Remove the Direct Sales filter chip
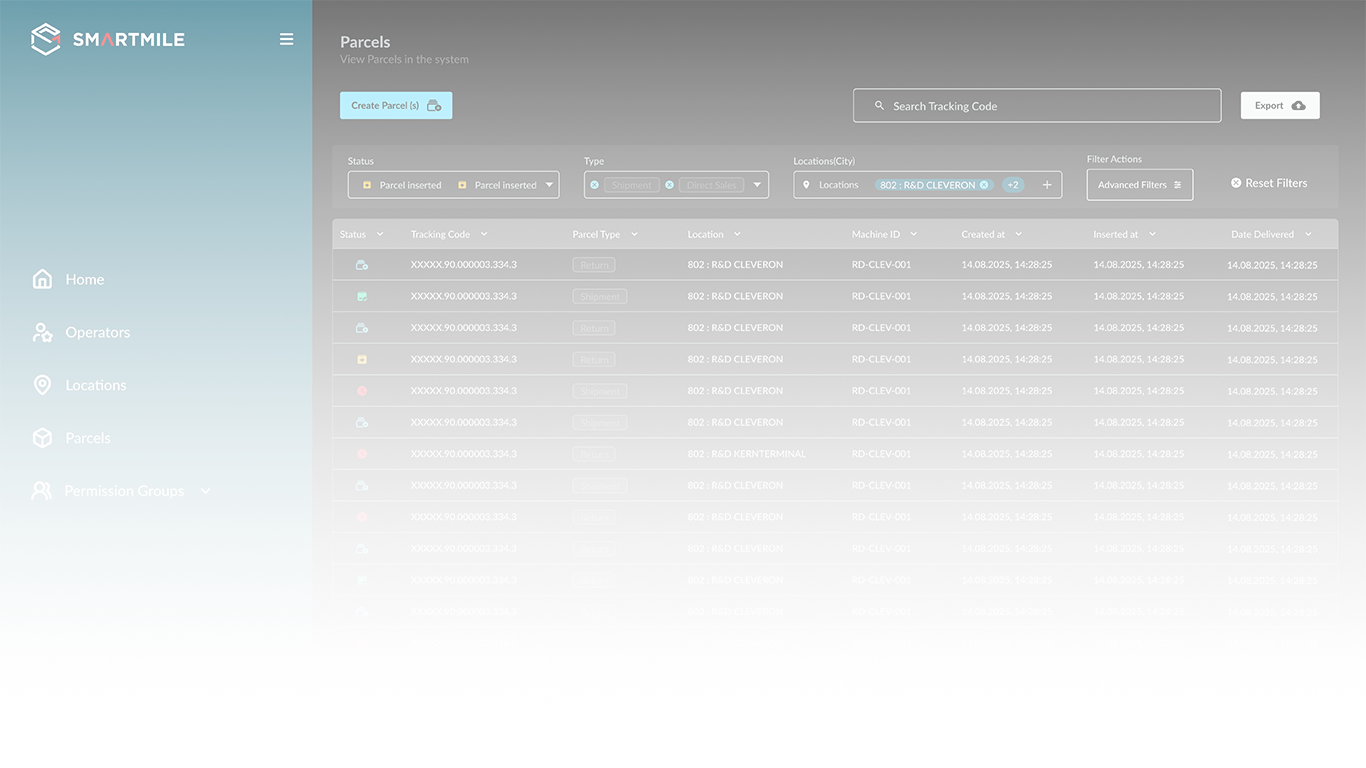Viewport: 1366px width, 768px height. (x=669, y=185)
